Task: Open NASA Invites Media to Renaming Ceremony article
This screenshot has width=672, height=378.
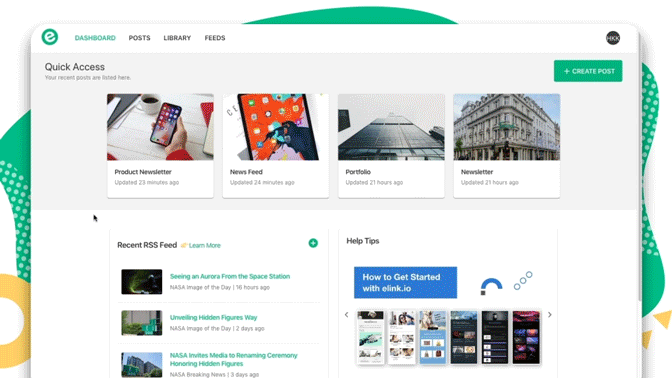Action: tap(233, 360)
